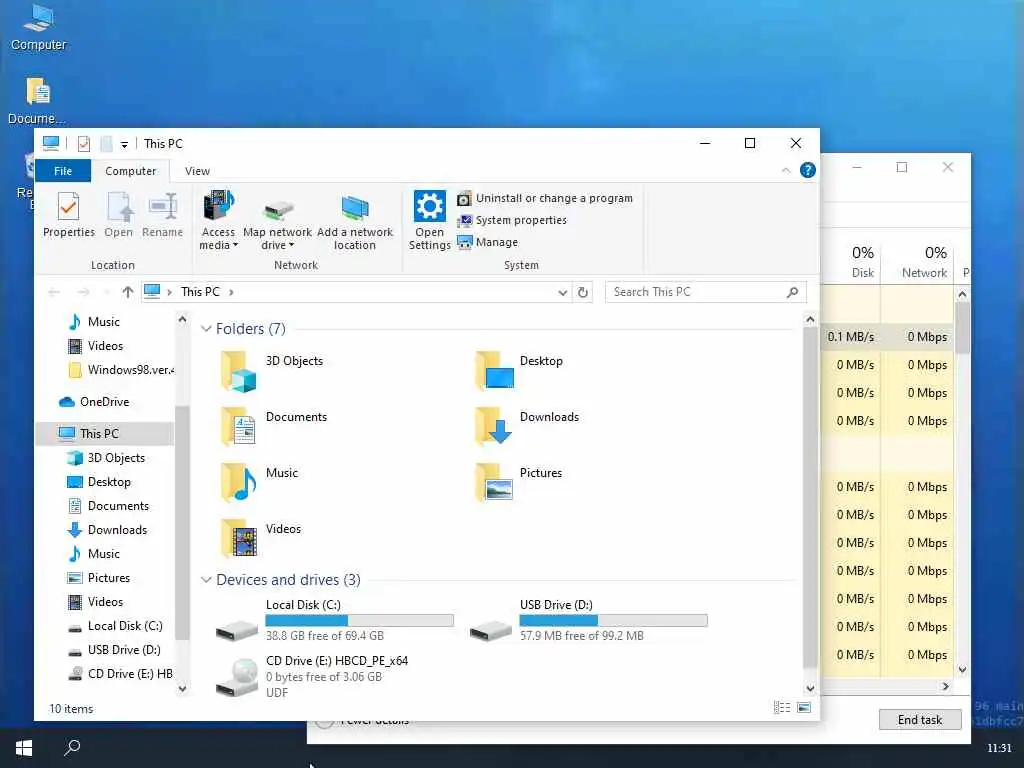Select the Pictures folder icon in Folders

[494, 482]
